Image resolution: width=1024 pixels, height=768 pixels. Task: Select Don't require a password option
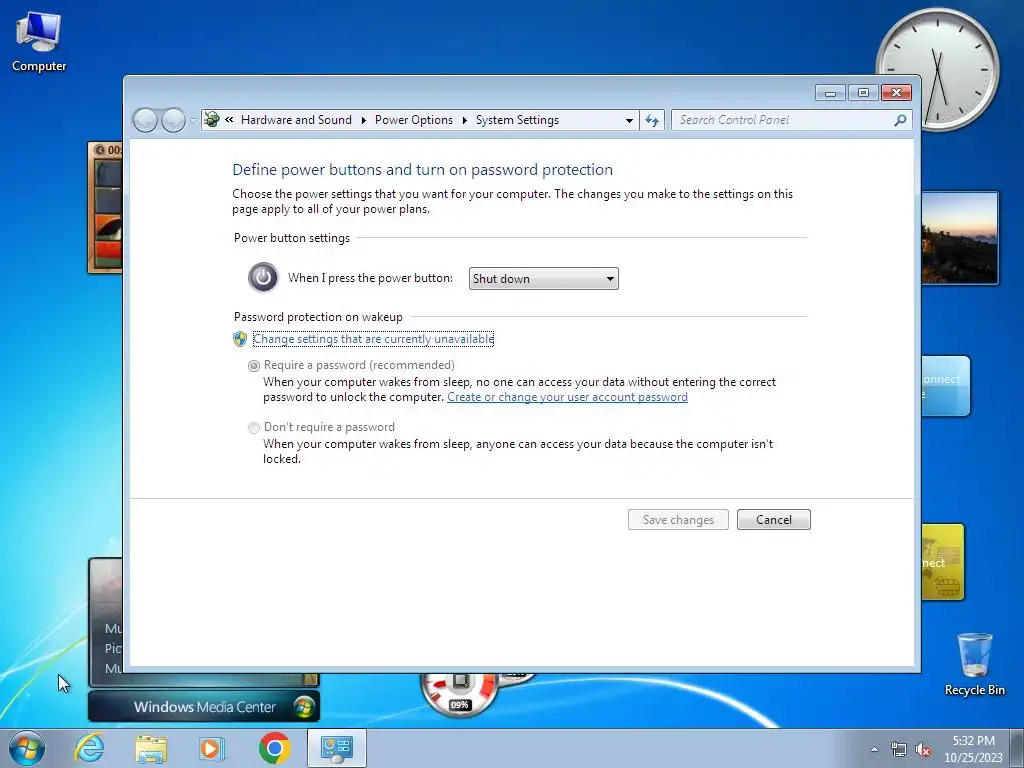tap(254, 428)
